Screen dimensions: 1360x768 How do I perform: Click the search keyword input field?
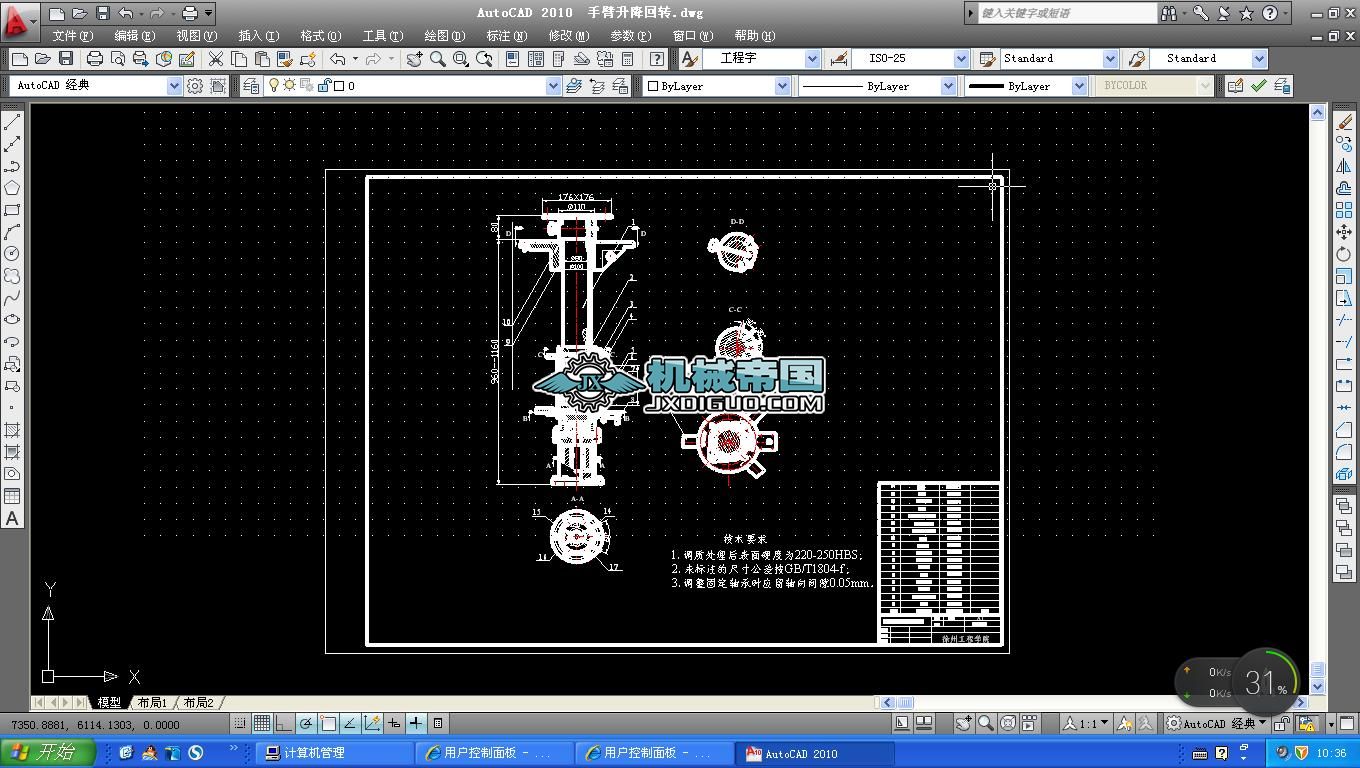point(1066,13)
